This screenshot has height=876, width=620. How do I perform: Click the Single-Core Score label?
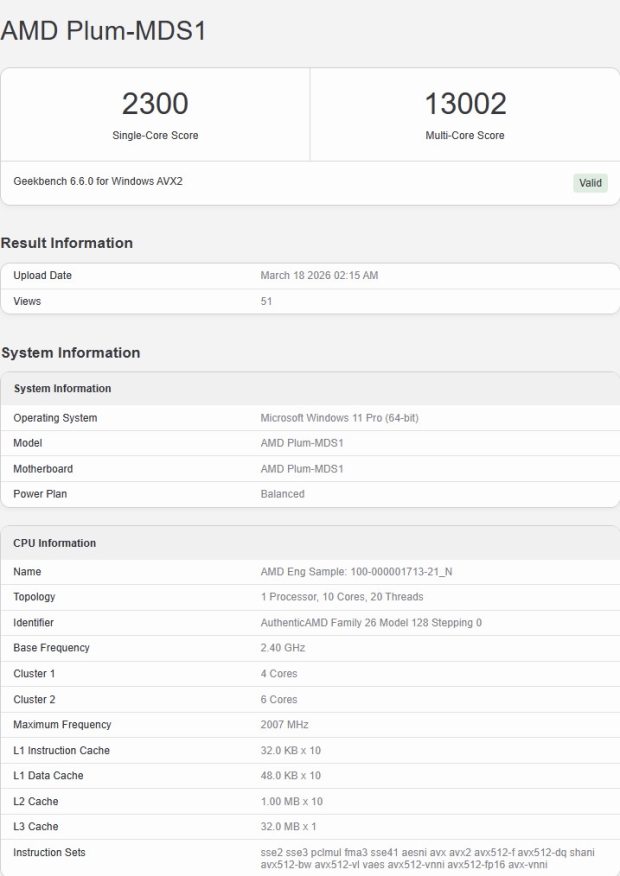155,135
